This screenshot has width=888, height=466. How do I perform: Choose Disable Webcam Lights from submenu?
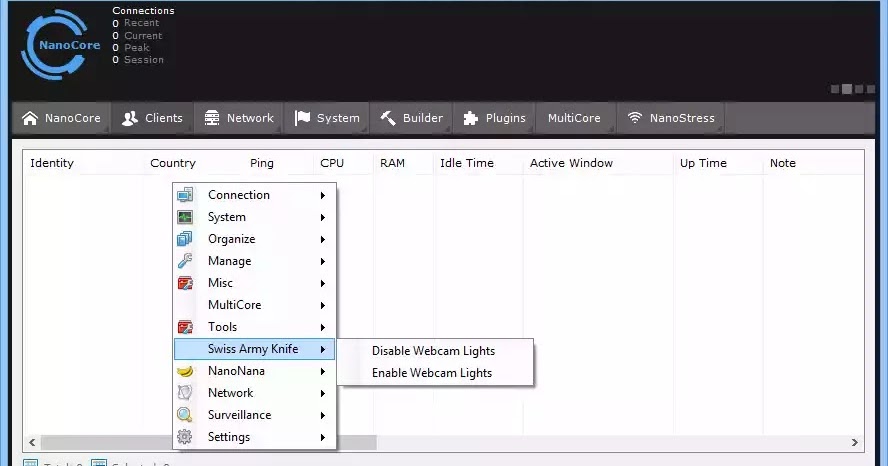[433, 351]
